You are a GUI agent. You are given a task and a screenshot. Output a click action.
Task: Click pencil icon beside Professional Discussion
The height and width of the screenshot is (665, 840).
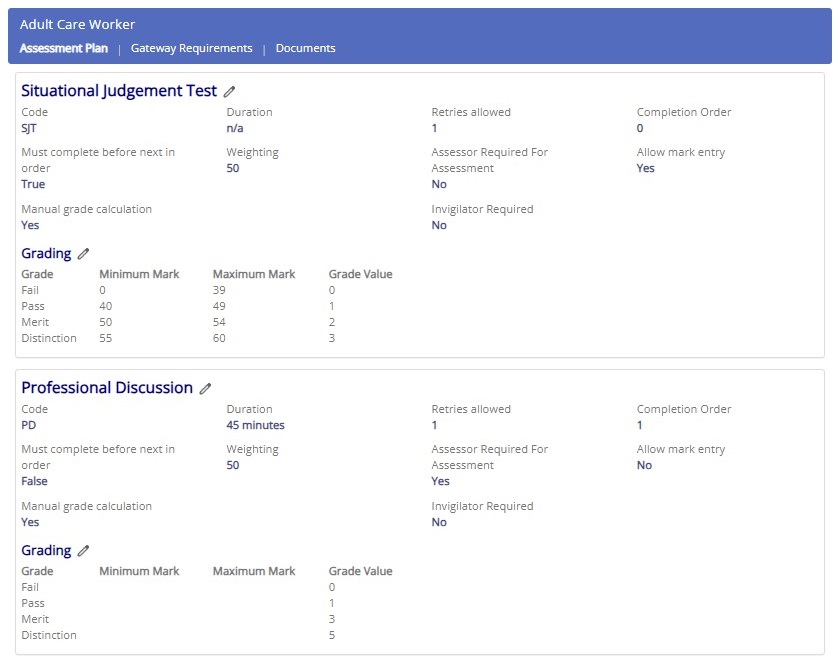205,388
